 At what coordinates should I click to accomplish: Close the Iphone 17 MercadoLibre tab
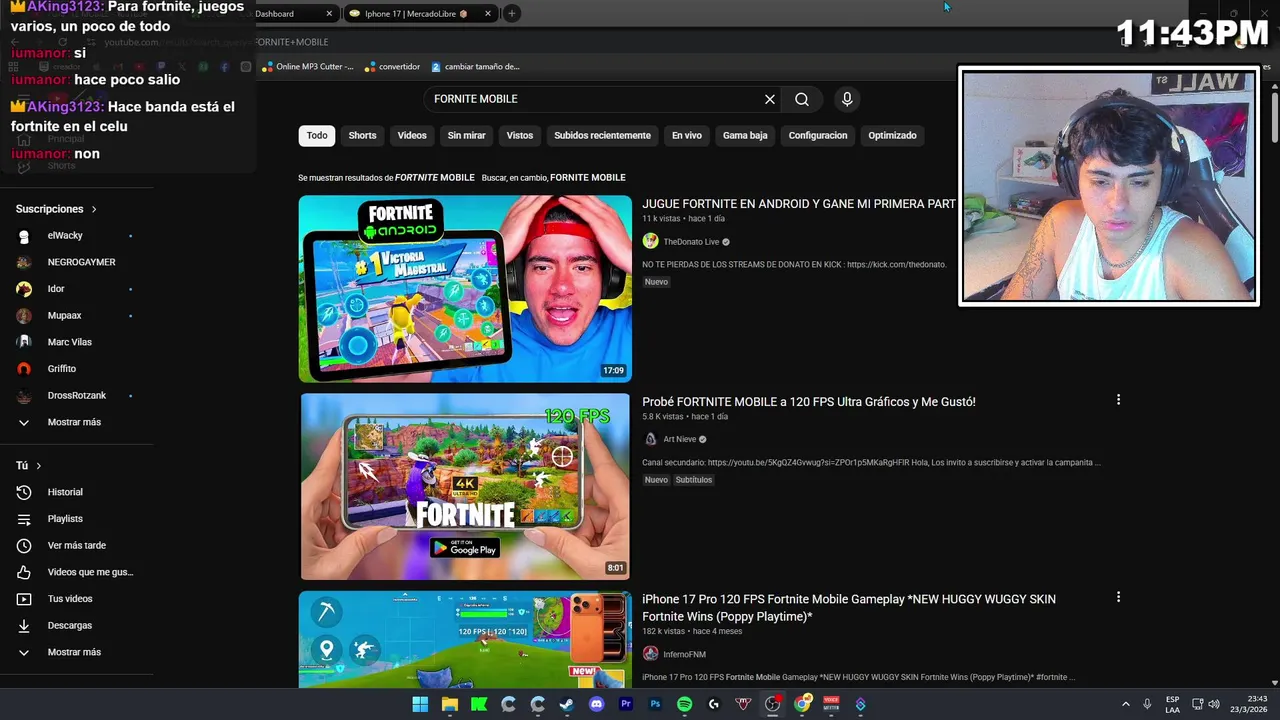[x=488, y=14]
